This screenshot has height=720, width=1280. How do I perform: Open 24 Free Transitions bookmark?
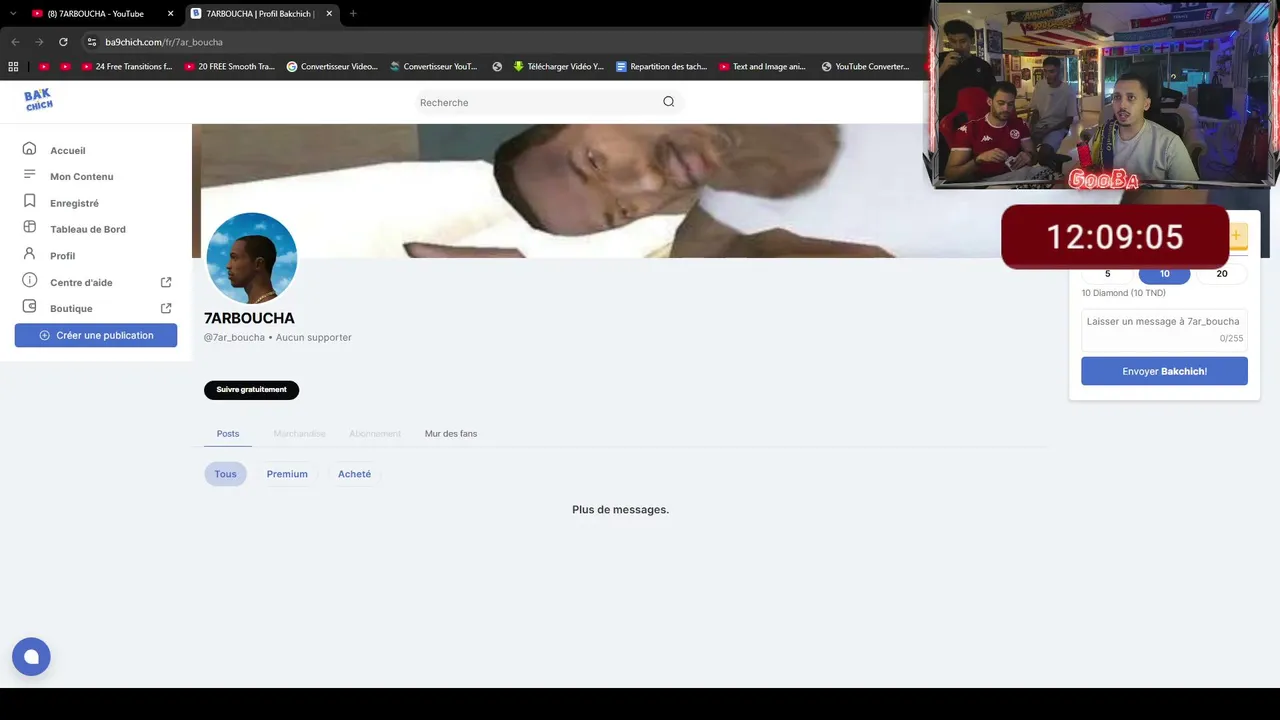(127, 67)
